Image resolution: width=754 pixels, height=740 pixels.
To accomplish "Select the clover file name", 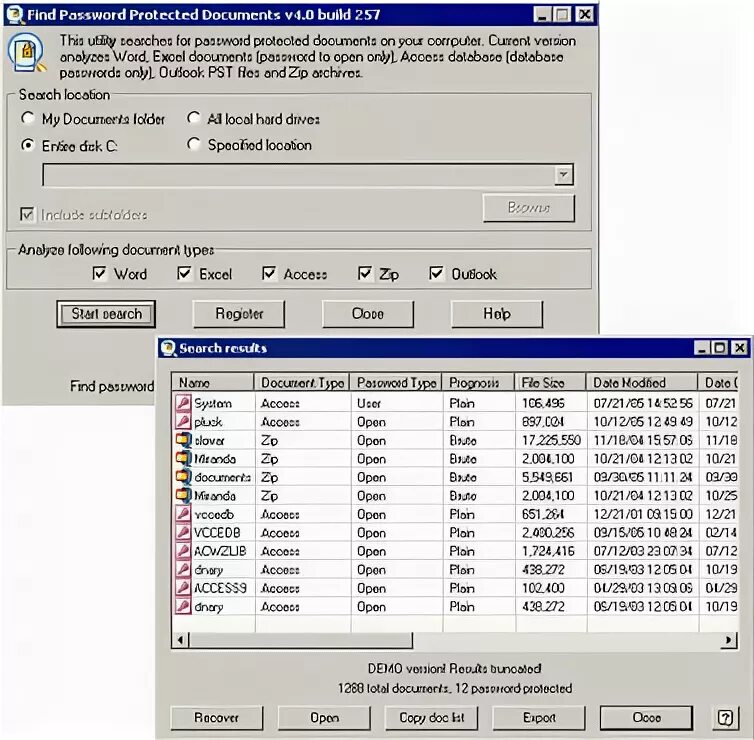I will point(209,440).
